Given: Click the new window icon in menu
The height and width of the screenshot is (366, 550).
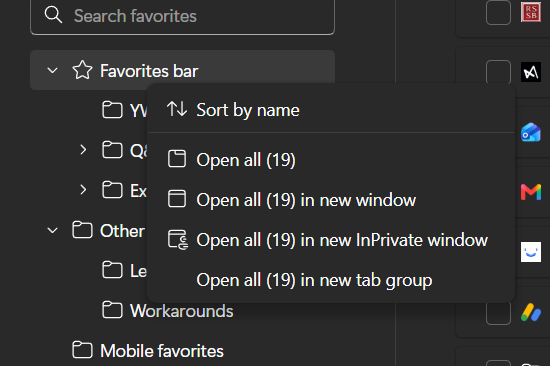Looking at the screenshot, I should pos(177,199).
